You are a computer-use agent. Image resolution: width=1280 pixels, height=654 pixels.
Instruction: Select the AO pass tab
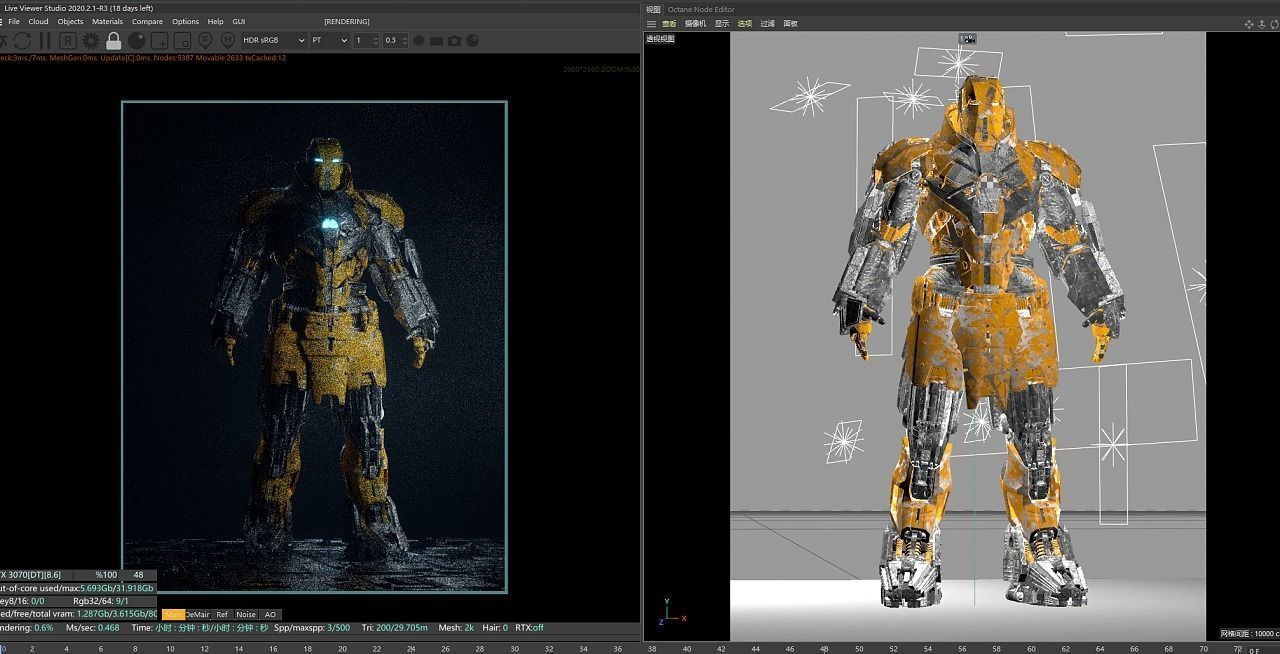pyautogui.click(x=270, y=615)
